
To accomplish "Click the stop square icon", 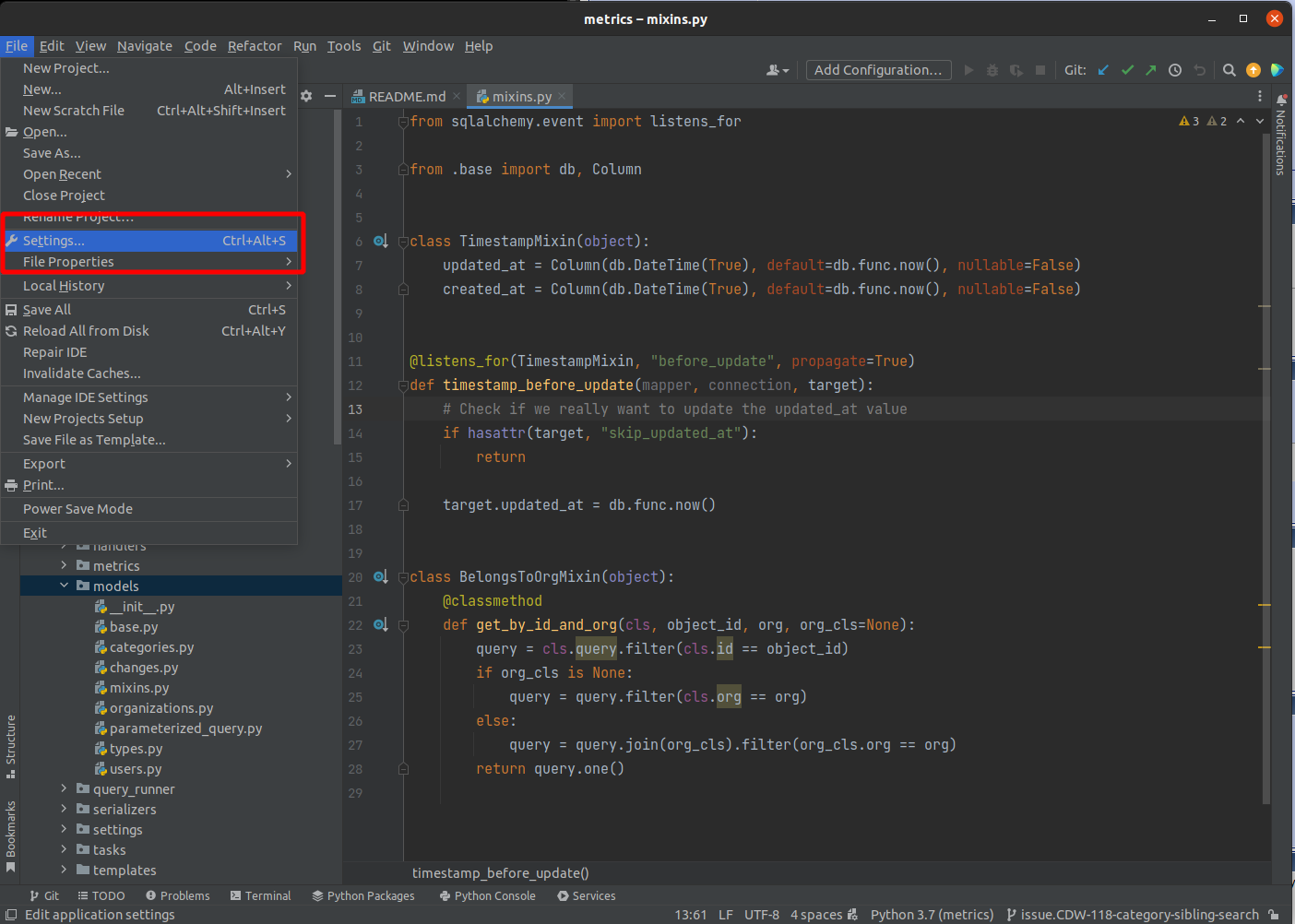I will pos(1040,70).
